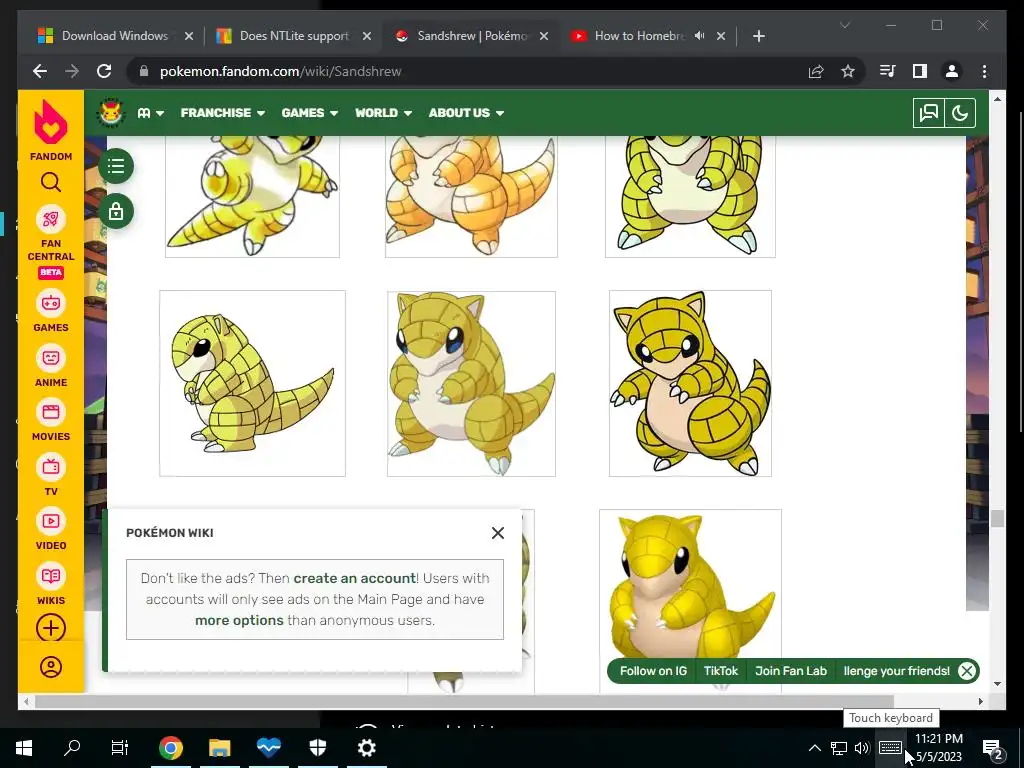This screenshot has width=1024, height=768.
Task: Click Join Fan Lab link
Action: (791, 671)
